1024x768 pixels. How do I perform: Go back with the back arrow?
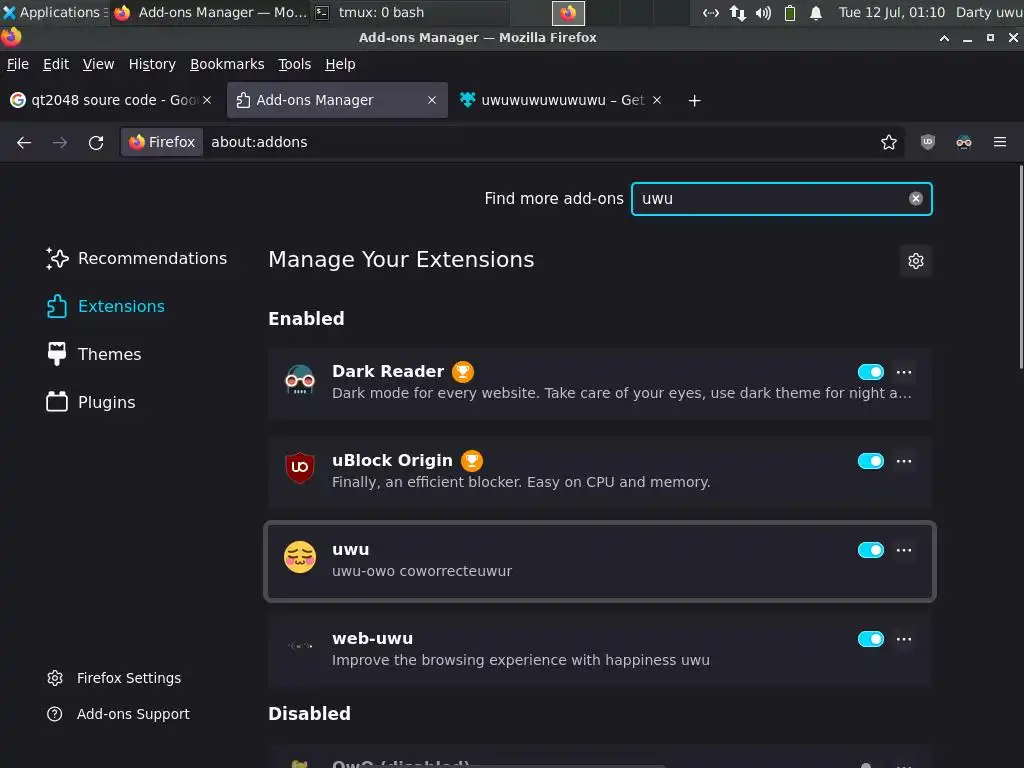click(24, 142)
